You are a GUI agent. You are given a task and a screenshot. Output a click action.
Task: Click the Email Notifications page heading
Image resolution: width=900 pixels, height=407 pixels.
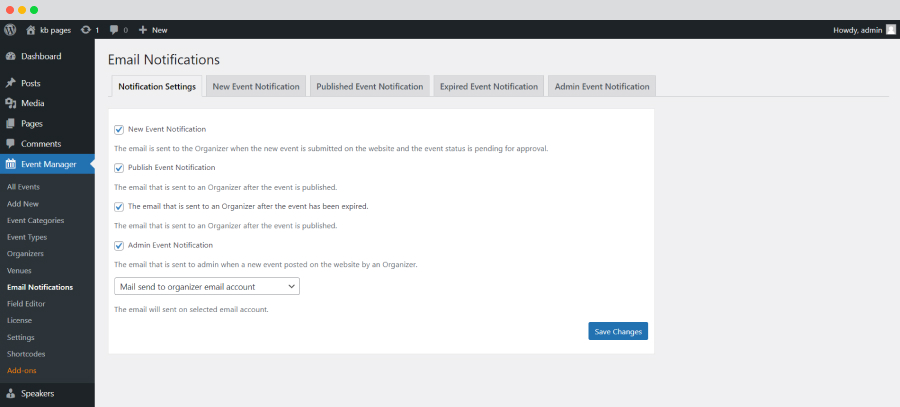164,60
